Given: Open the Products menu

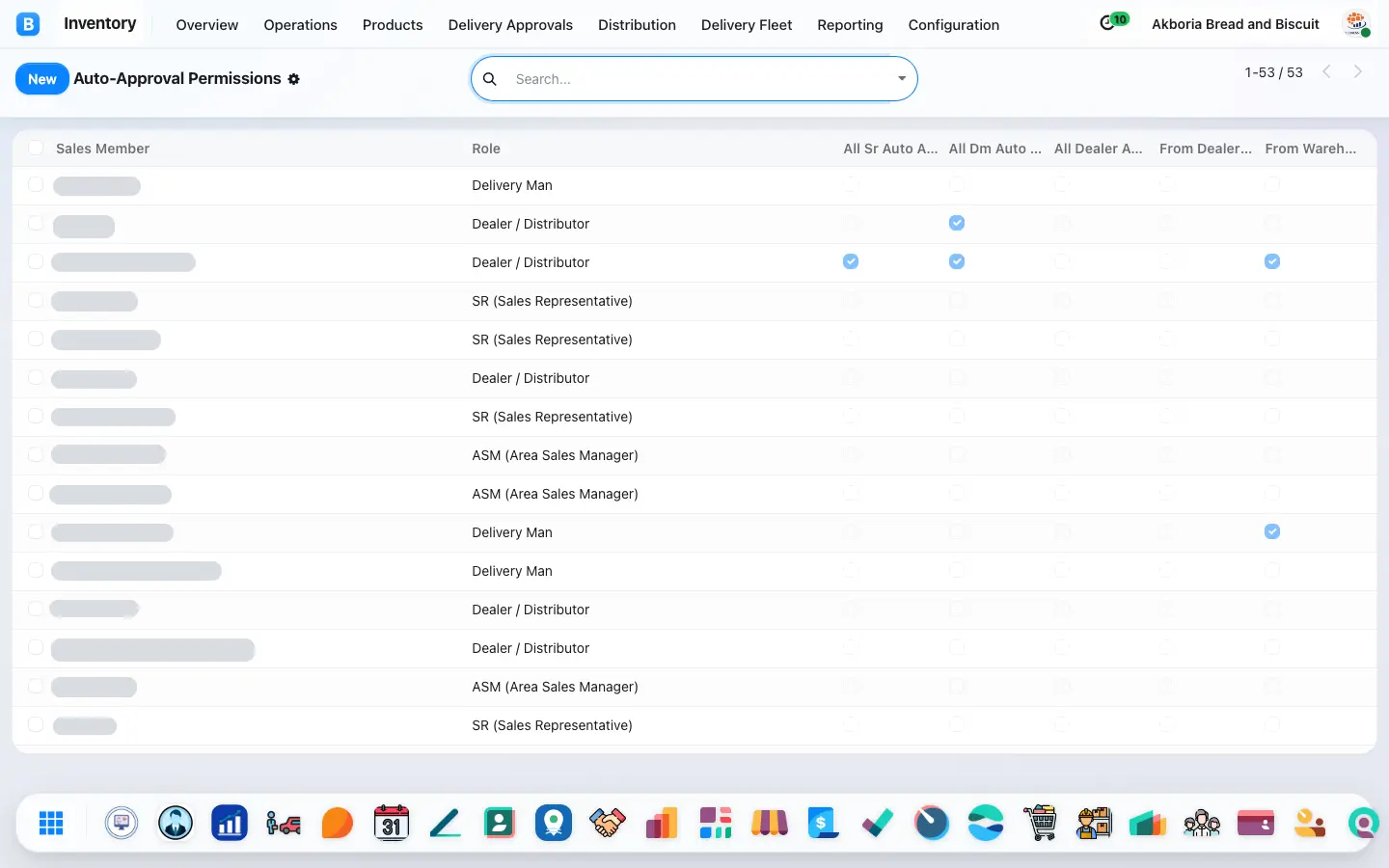Looking at the screenshot, I should point(393,25).
